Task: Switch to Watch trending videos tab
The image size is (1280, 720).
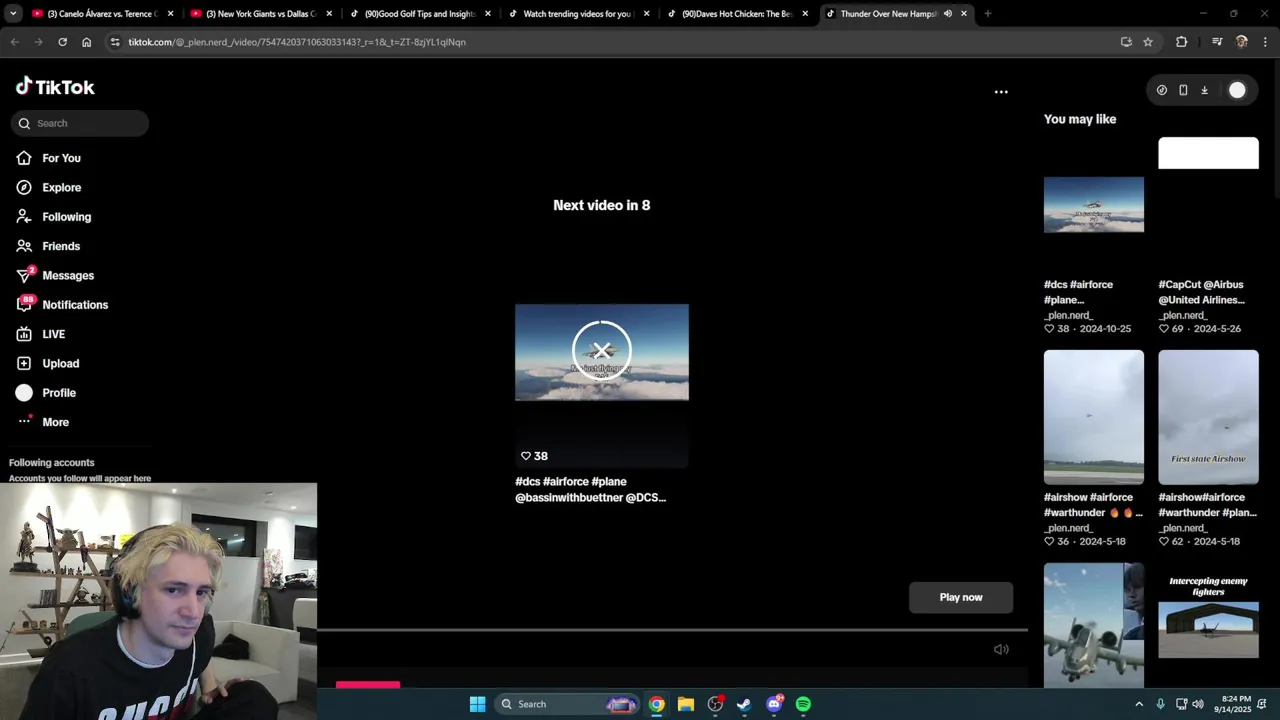Action: 576,14
